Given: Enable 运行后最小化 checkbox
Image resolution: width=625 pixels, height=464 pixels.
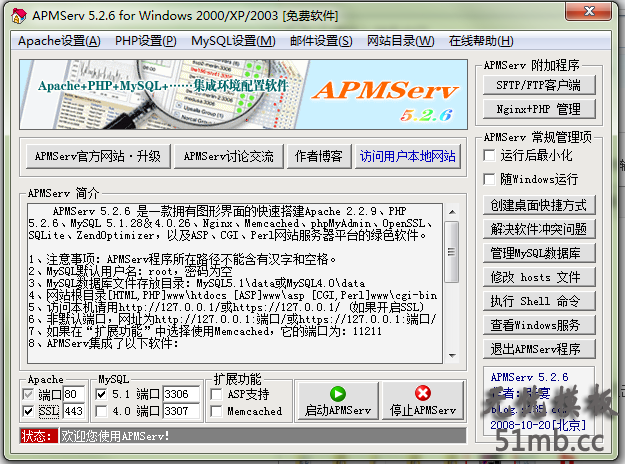Looking at the screenshot, I should point(489,155).
